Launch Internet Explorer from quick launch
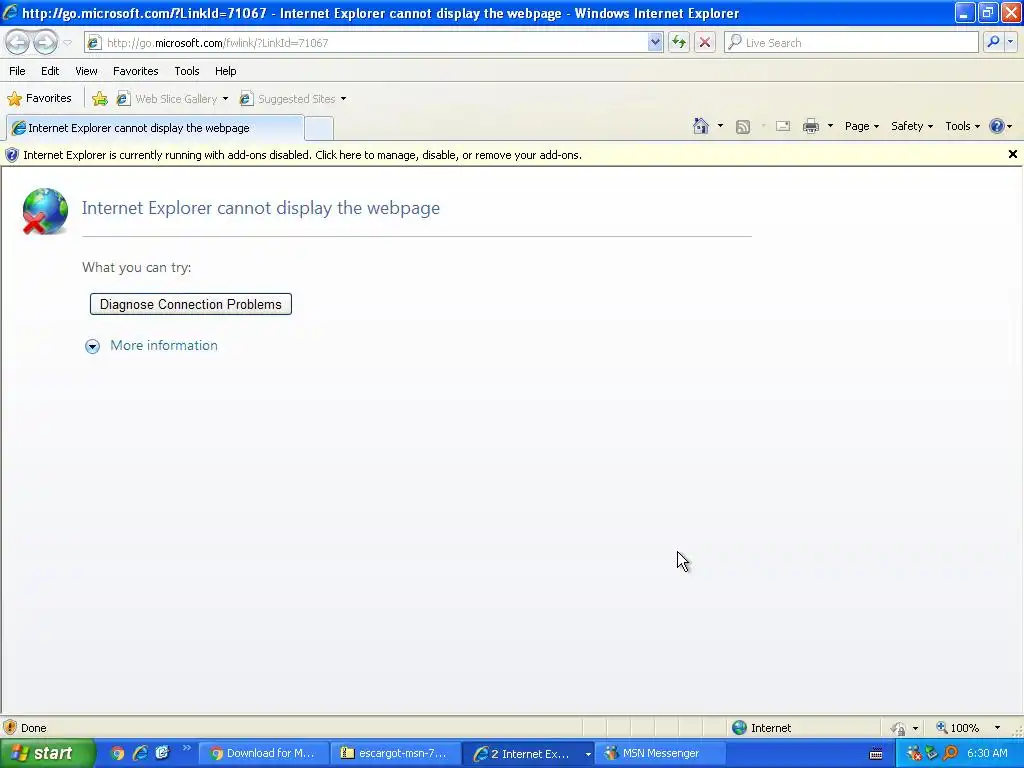Image resolution: width=1024 pixels, height=768 pixels. click(x=140, y=753)
